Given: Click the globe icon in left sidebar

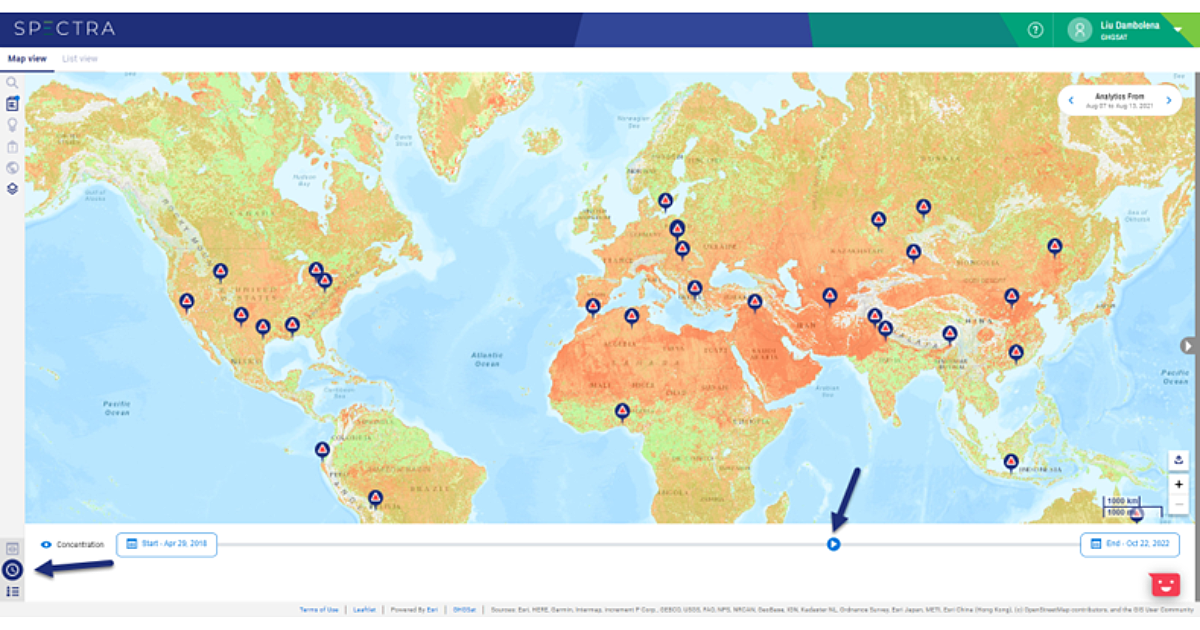Looking at the screenshot, I should coord(12,167).
